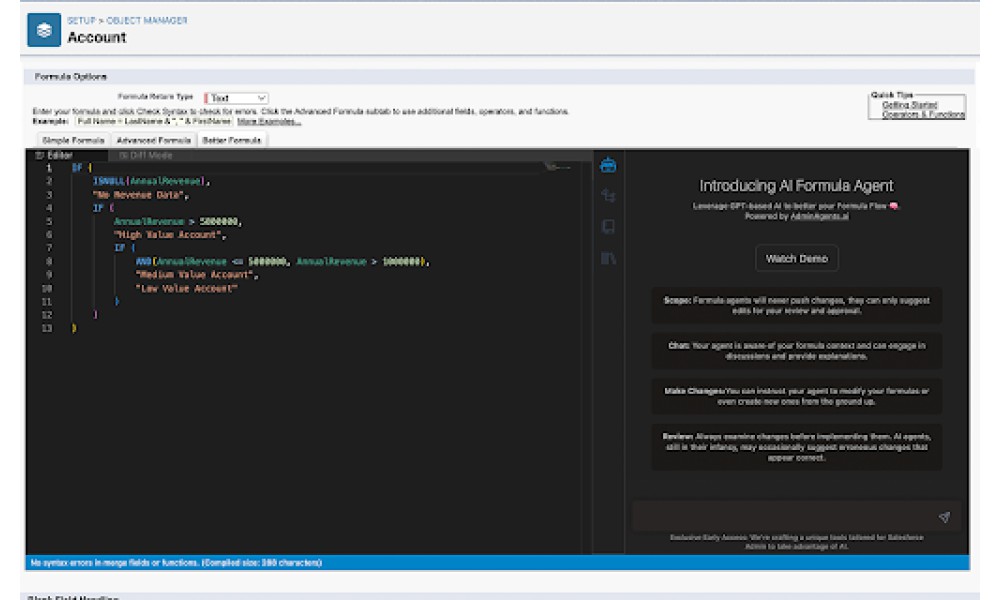Click the Formula Options section header
This screenshot has width=1000, height=600.
pos(70,77)
